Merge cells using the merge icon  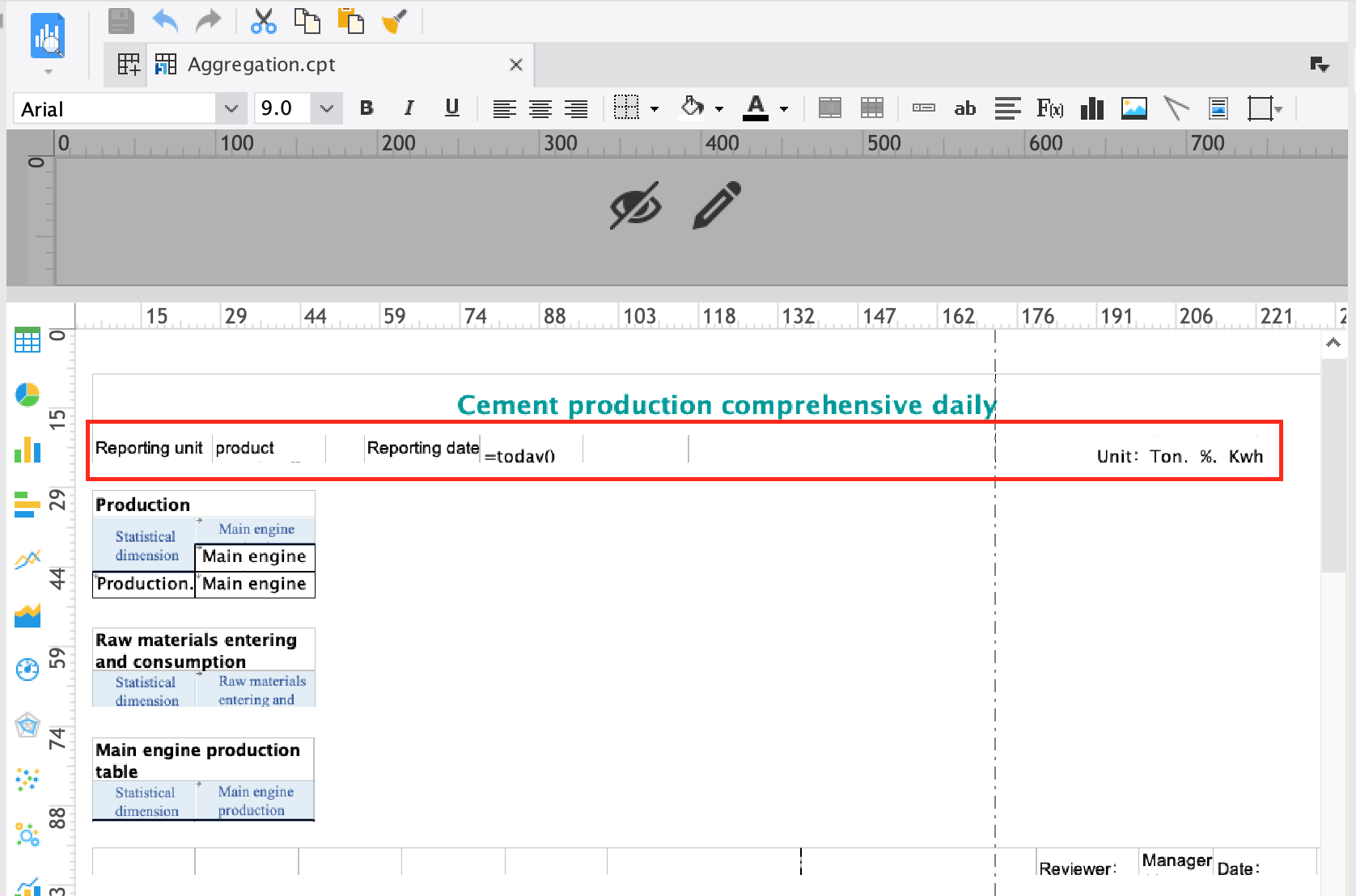(x=830, y=108)
